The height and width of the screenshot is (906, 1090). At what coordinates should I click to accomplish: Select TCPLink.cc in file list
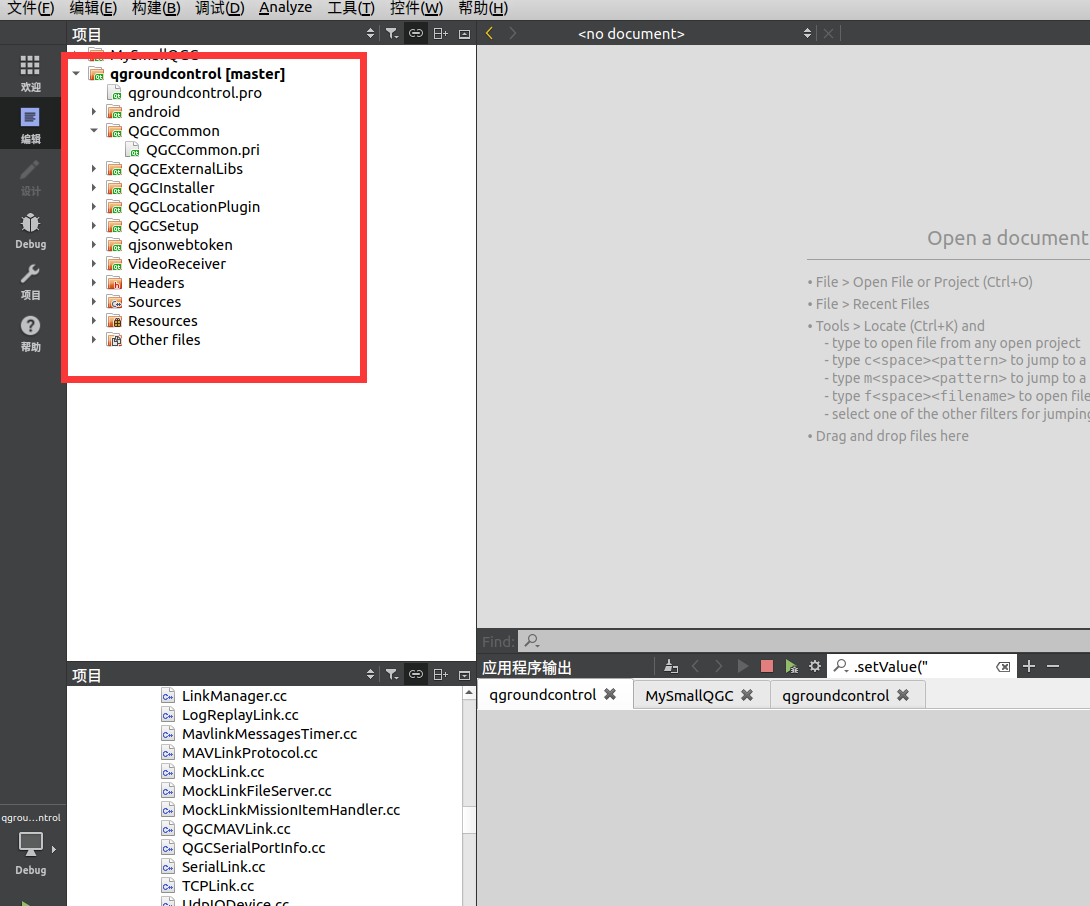click(x=218, y=886)
